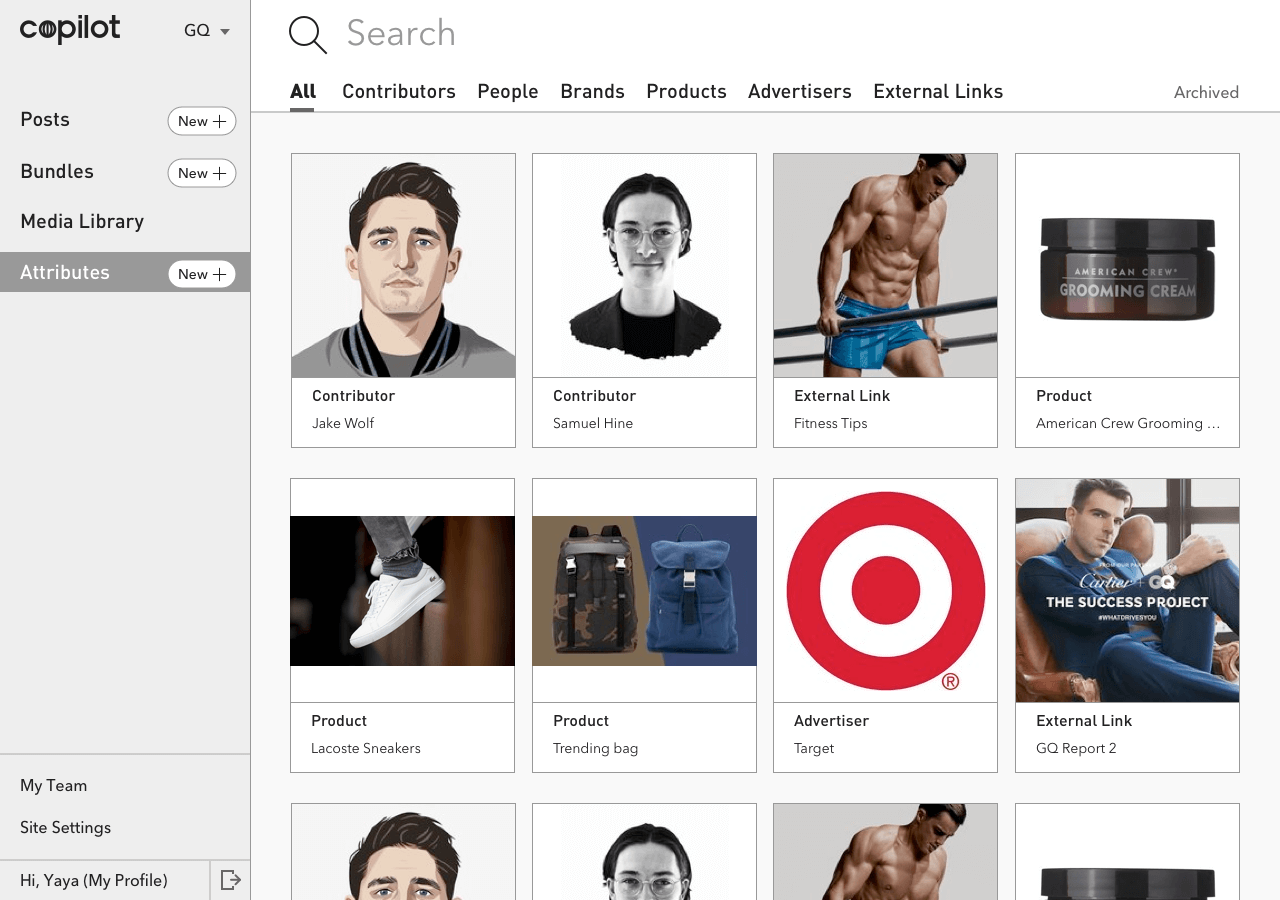Viewport: 1280px width, 900px height.
Task: View Archived attributes
Action: pyautogui.click(x=1206, y=93)
